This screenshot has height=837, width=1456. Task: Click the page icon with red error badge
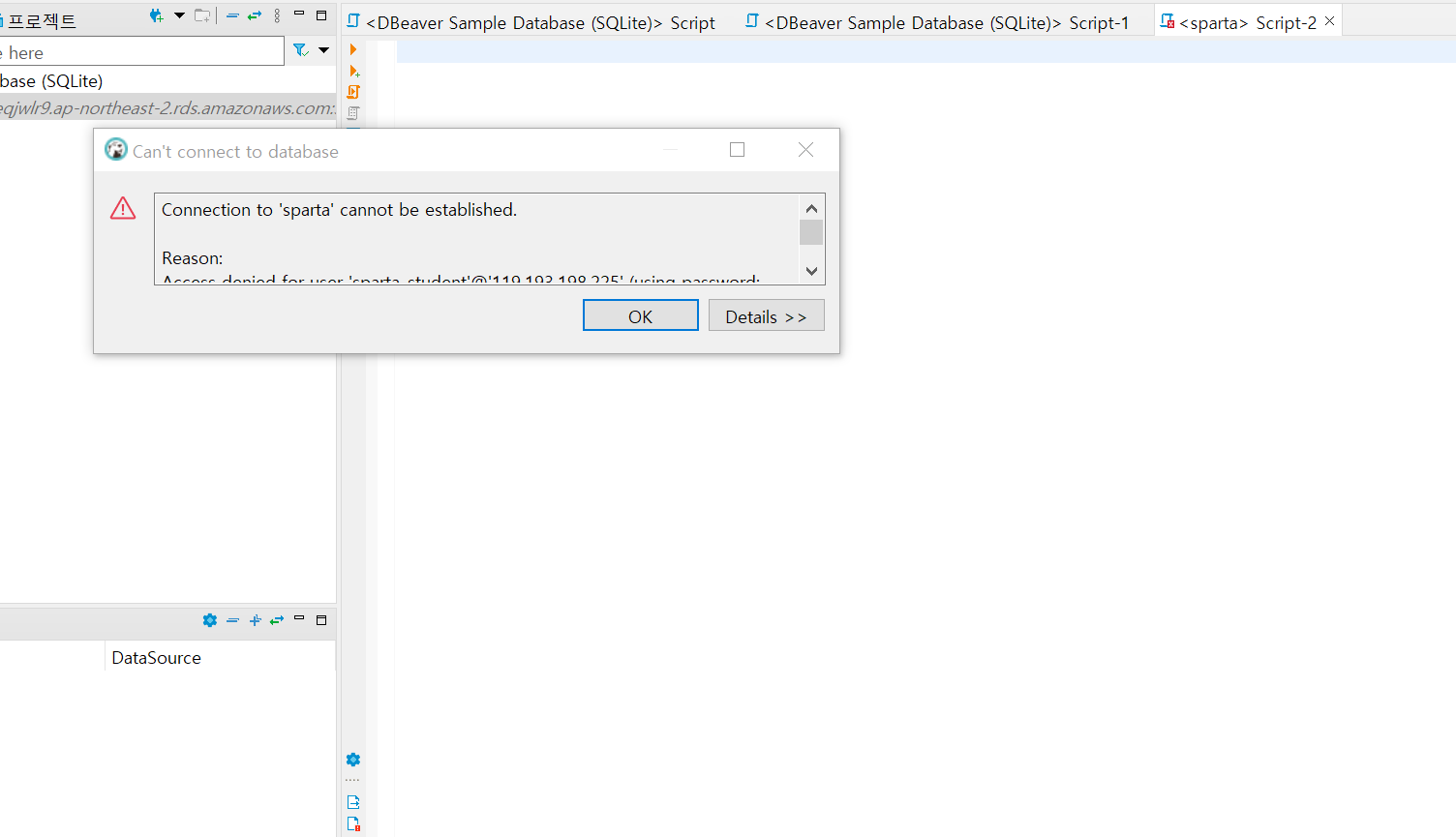(353, 824)
